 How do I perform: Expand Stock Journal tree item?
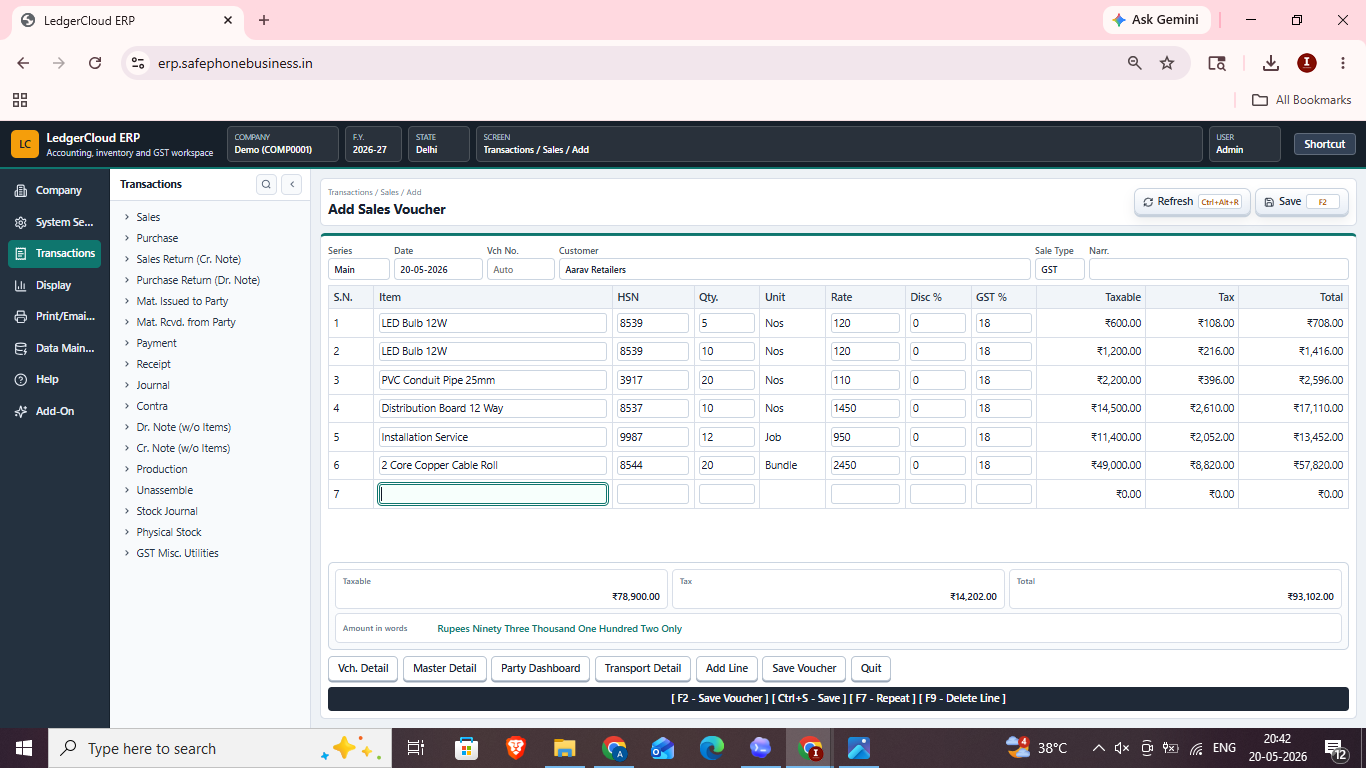coord(127,511)
